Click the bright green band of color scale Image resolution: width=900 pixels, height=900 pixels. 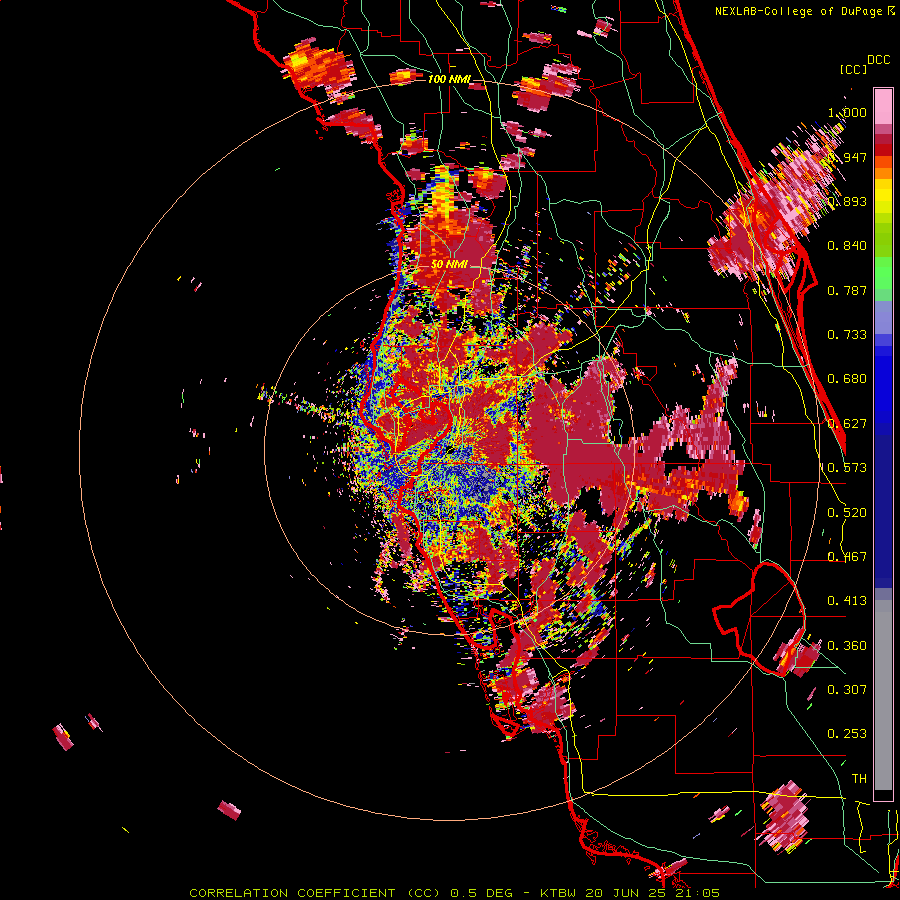click(883, 273)
